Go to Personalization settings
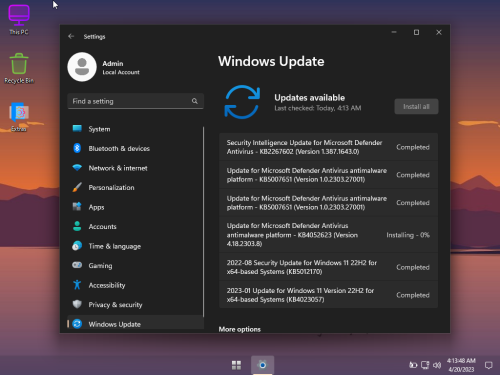The height and width of the screenshot is (375, 500). [x=135, y=187]
